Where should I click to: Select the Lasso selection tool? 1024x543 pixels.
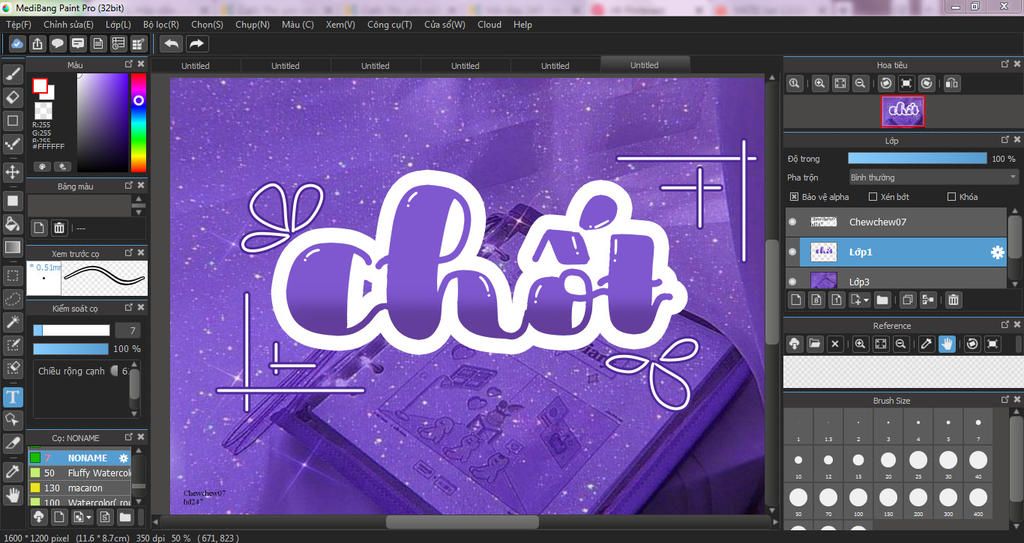[x=12, y=299]
